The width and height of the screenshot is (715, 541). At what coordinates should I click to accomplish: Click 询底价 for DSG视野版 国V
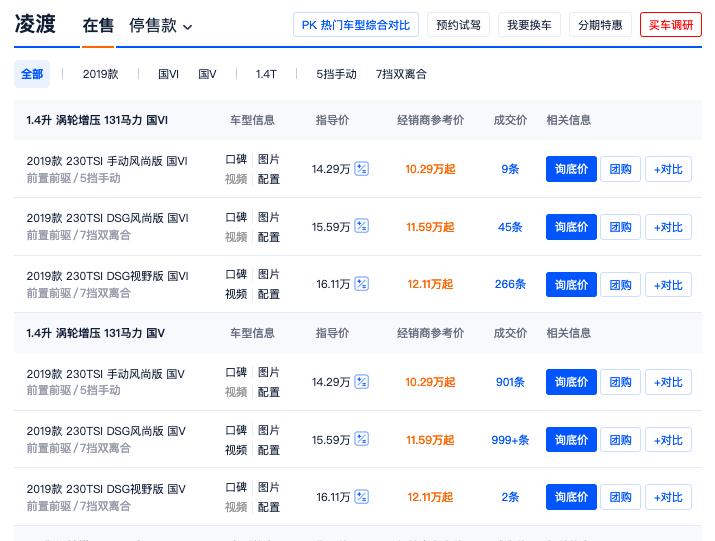pyautogui.click(x=571, y=497)
